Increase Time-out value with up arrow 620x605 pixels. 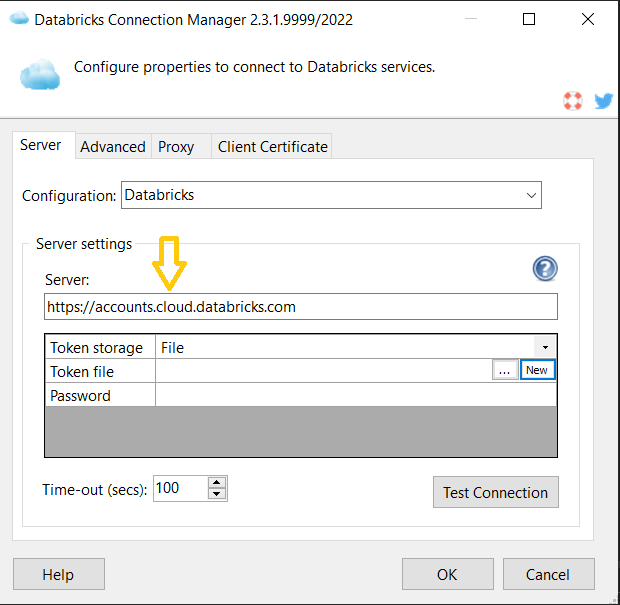pyautogui.click(x=217, y=482)
